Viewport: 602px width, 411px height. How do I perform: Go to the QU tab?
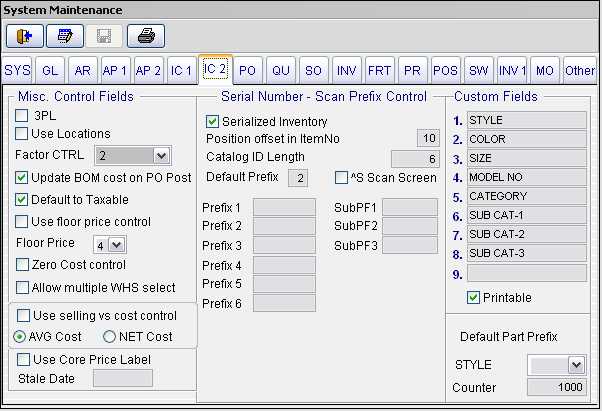point(281,71)
